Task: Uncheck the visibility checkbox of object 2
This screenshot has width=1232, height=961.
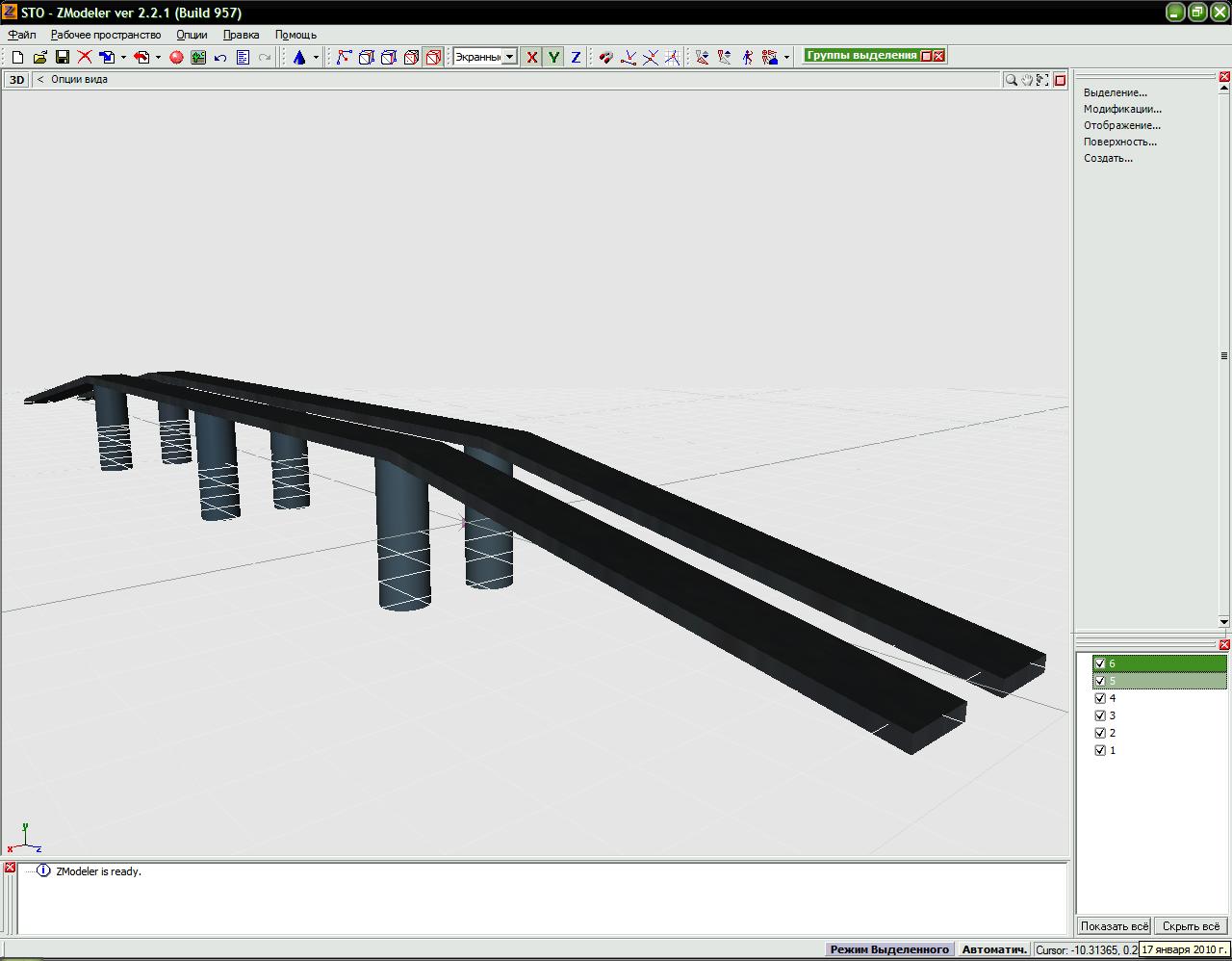Action: point(1100,733)
